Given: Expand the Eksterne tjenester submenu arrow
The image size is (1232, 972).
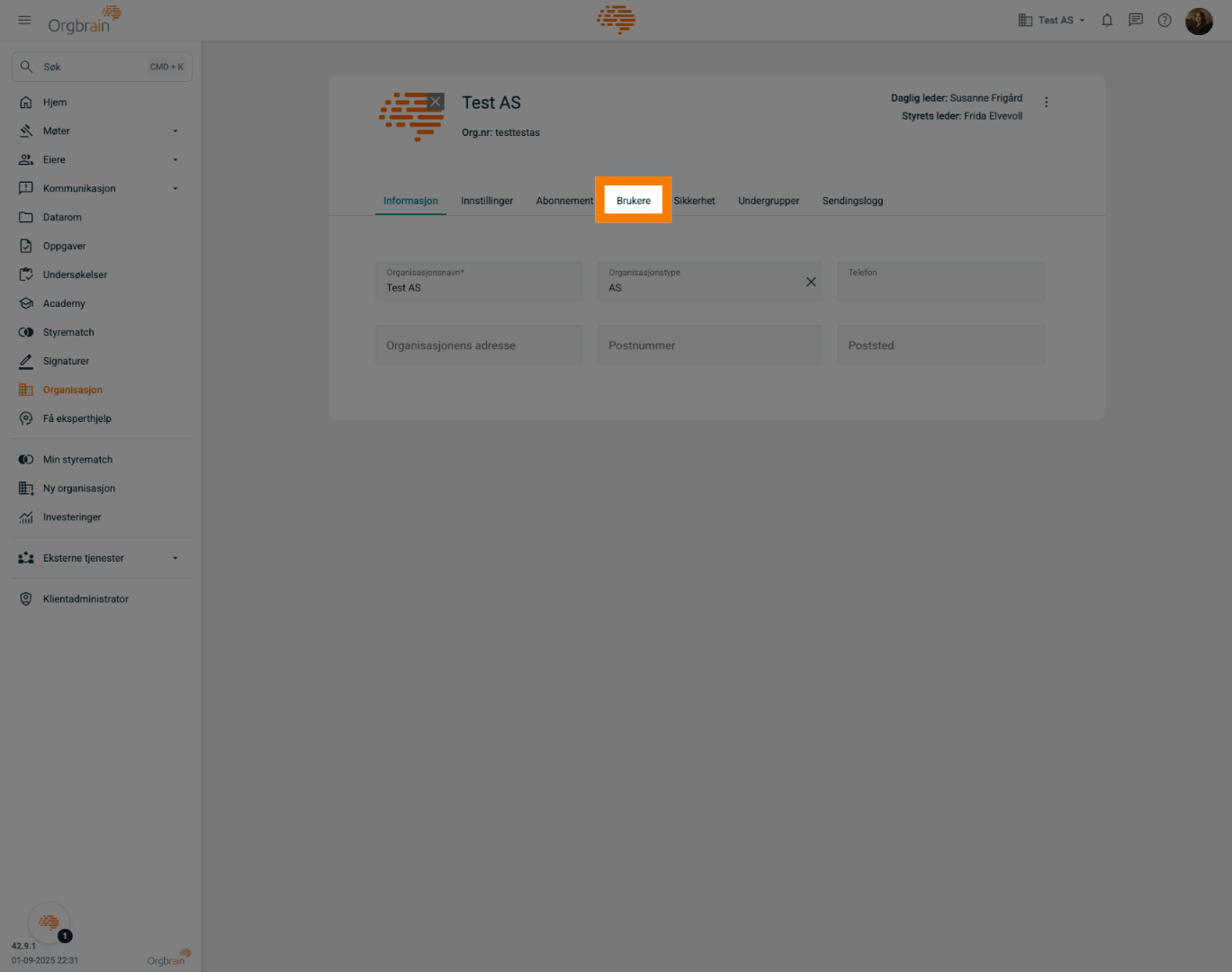Looking at the screenshot, I should tap(175, 559).
